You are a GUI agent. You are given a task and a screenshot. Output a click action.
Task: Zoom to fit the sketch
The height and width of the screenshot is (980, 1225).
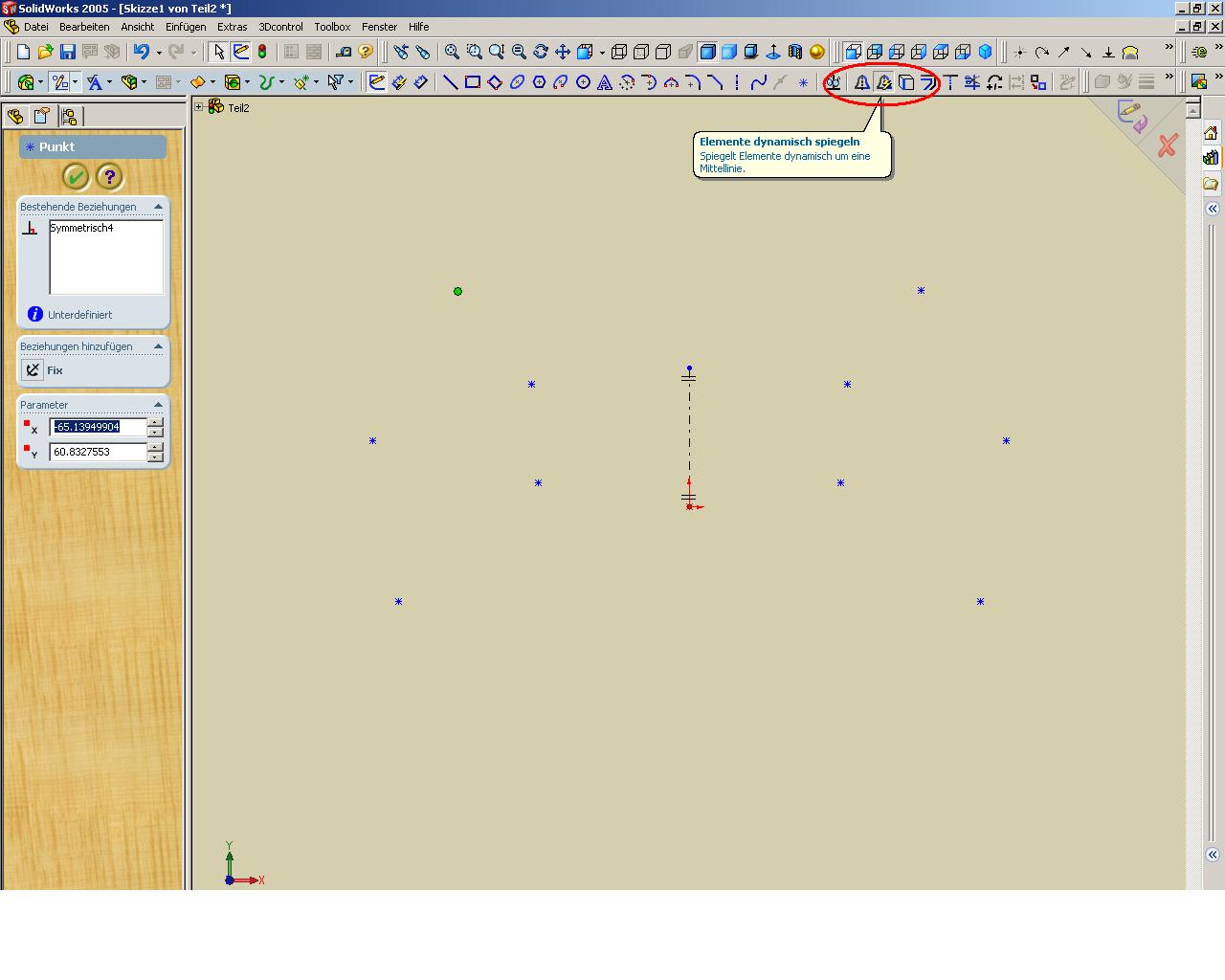452,52
